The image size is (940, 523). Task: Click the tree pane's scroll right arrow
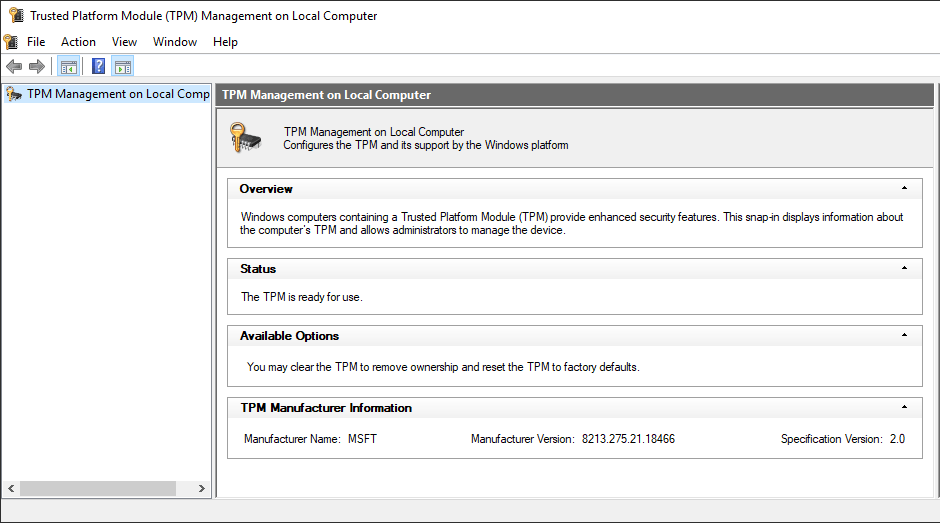click(x=201, y=489)
